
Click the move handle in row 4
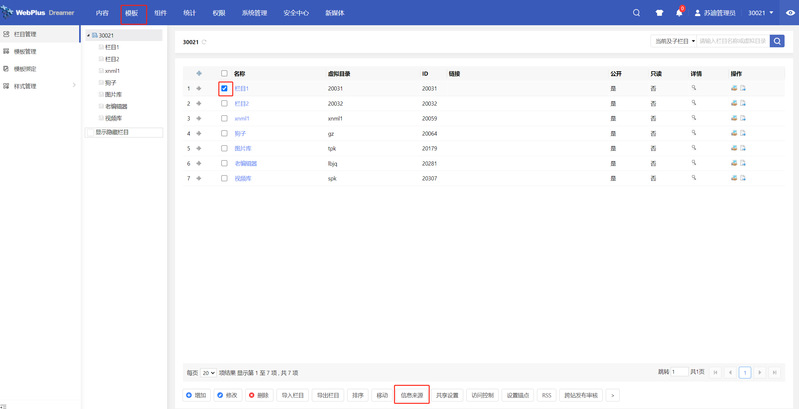coord(199,133)
